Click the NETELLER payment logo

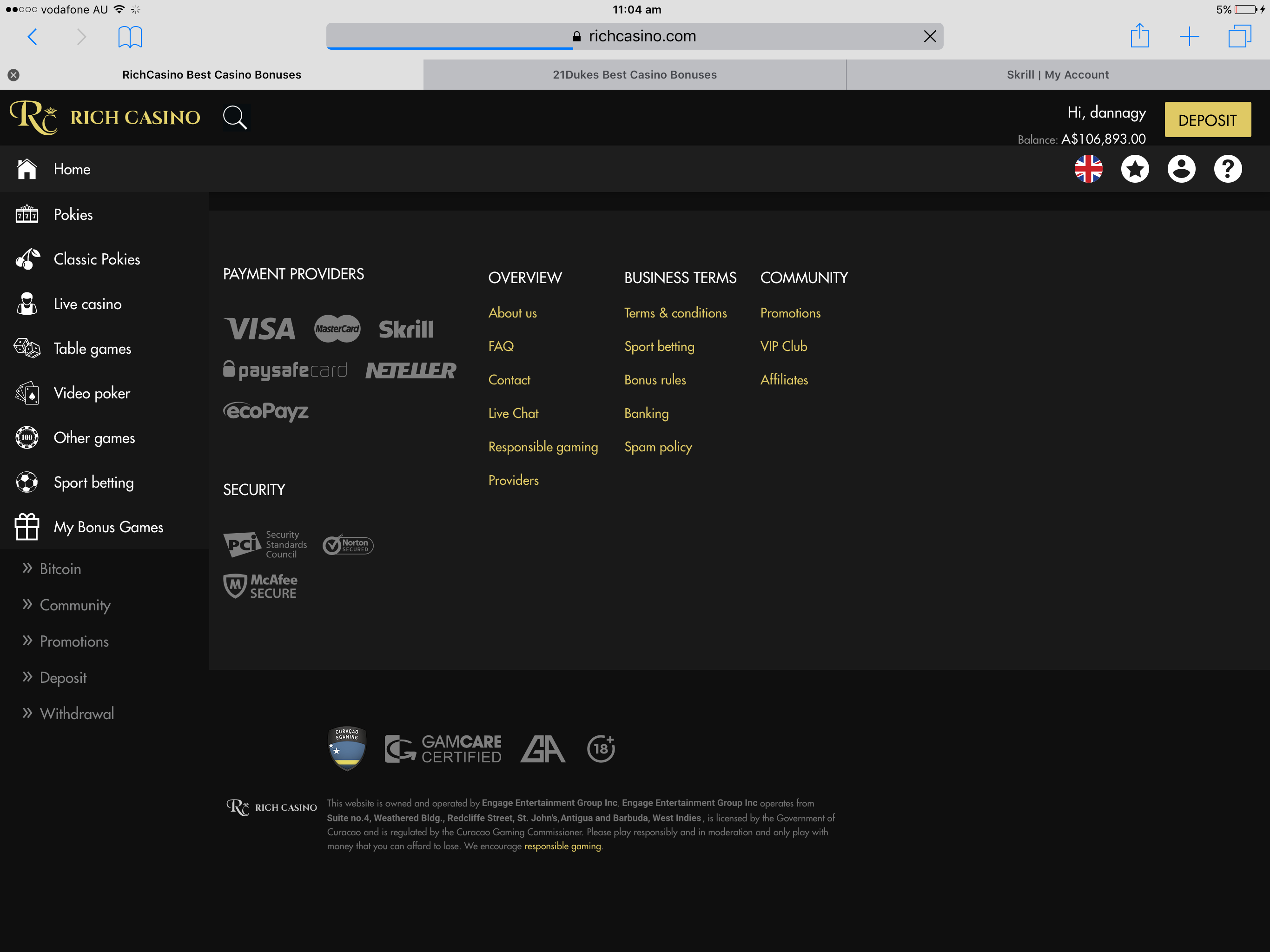[410, 370]
